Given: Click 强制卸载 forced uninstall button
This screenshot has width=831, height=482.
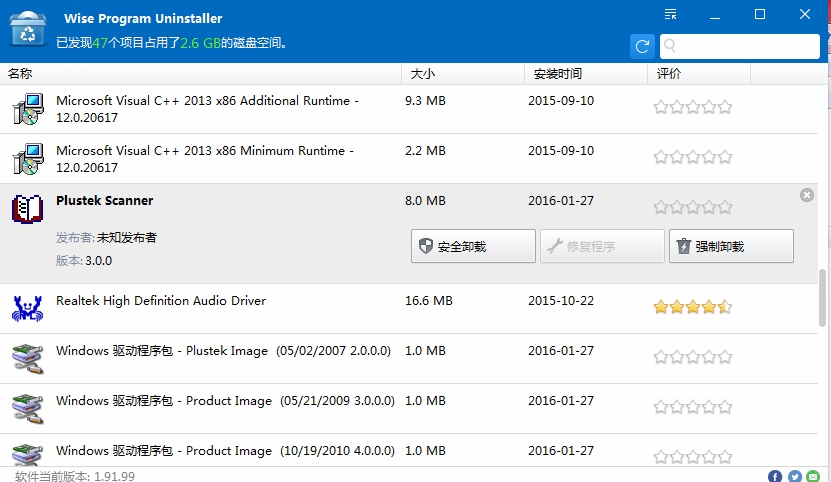Looking at the screenshot, I should point(731,246).
